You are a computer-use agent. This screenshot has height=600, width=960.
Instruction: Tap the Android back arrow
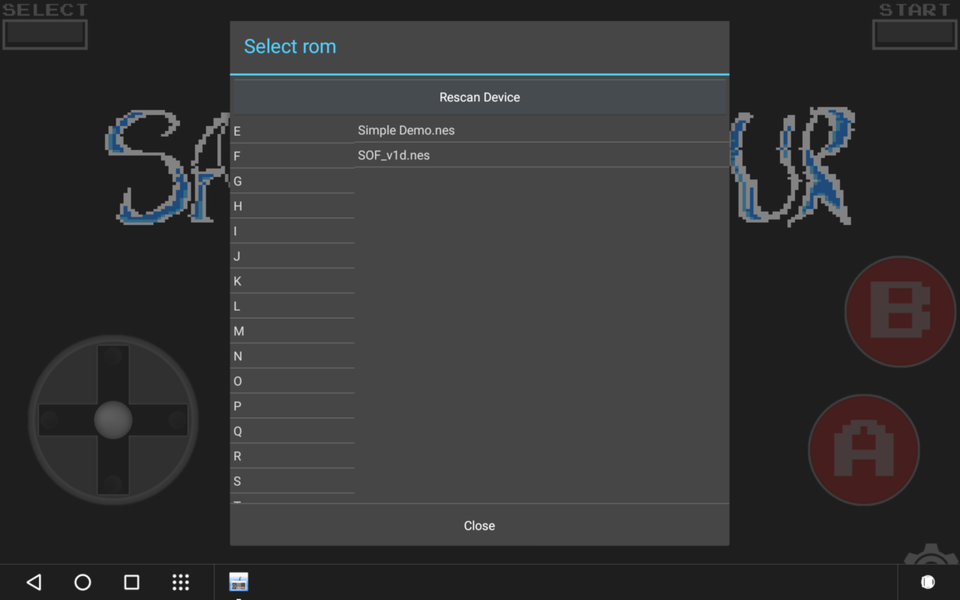click(x=33, y=581)
